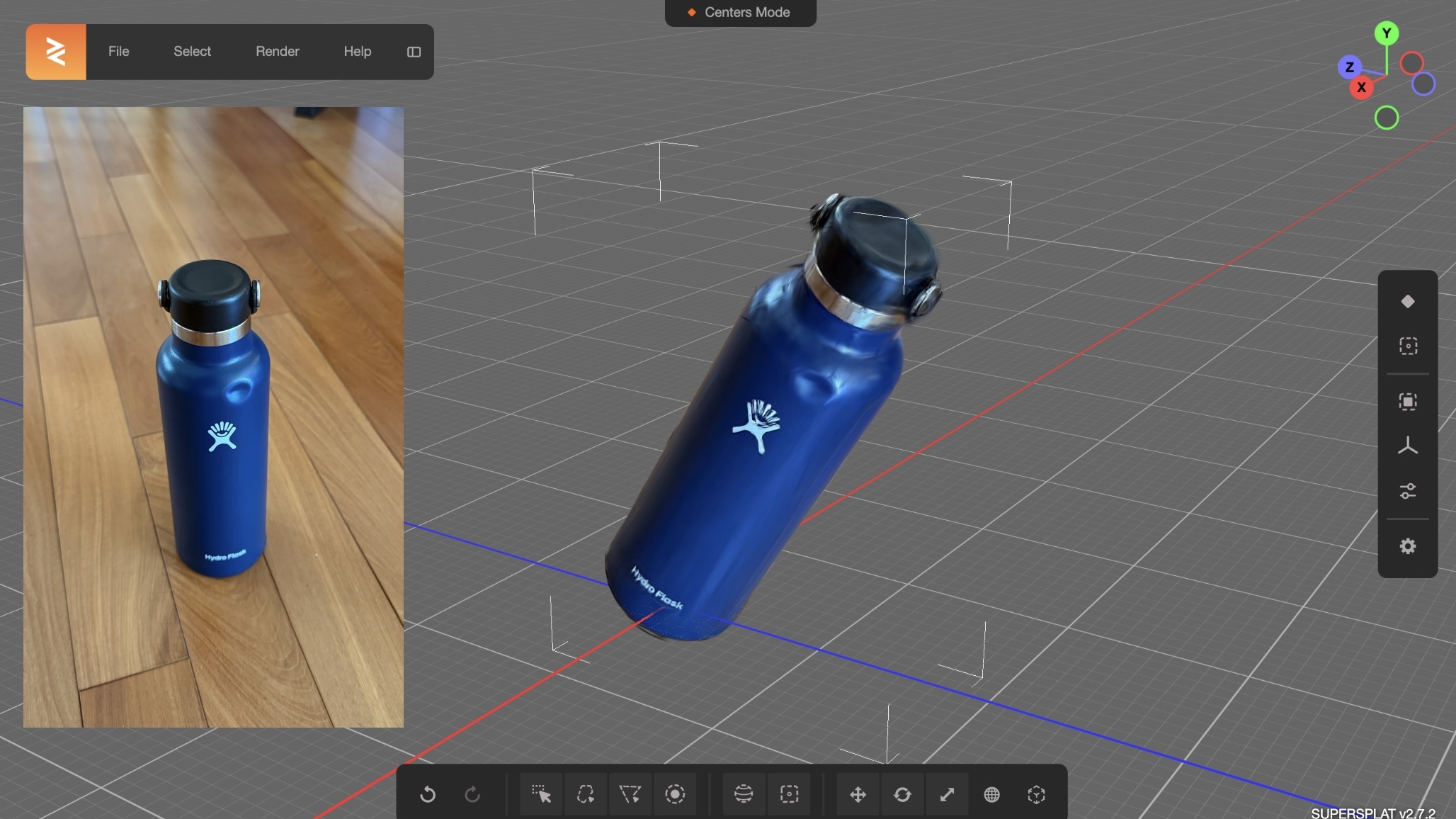Select the Picker selection tool
The height and width of the screenshot is (819, 1456).
coord(541,794)
